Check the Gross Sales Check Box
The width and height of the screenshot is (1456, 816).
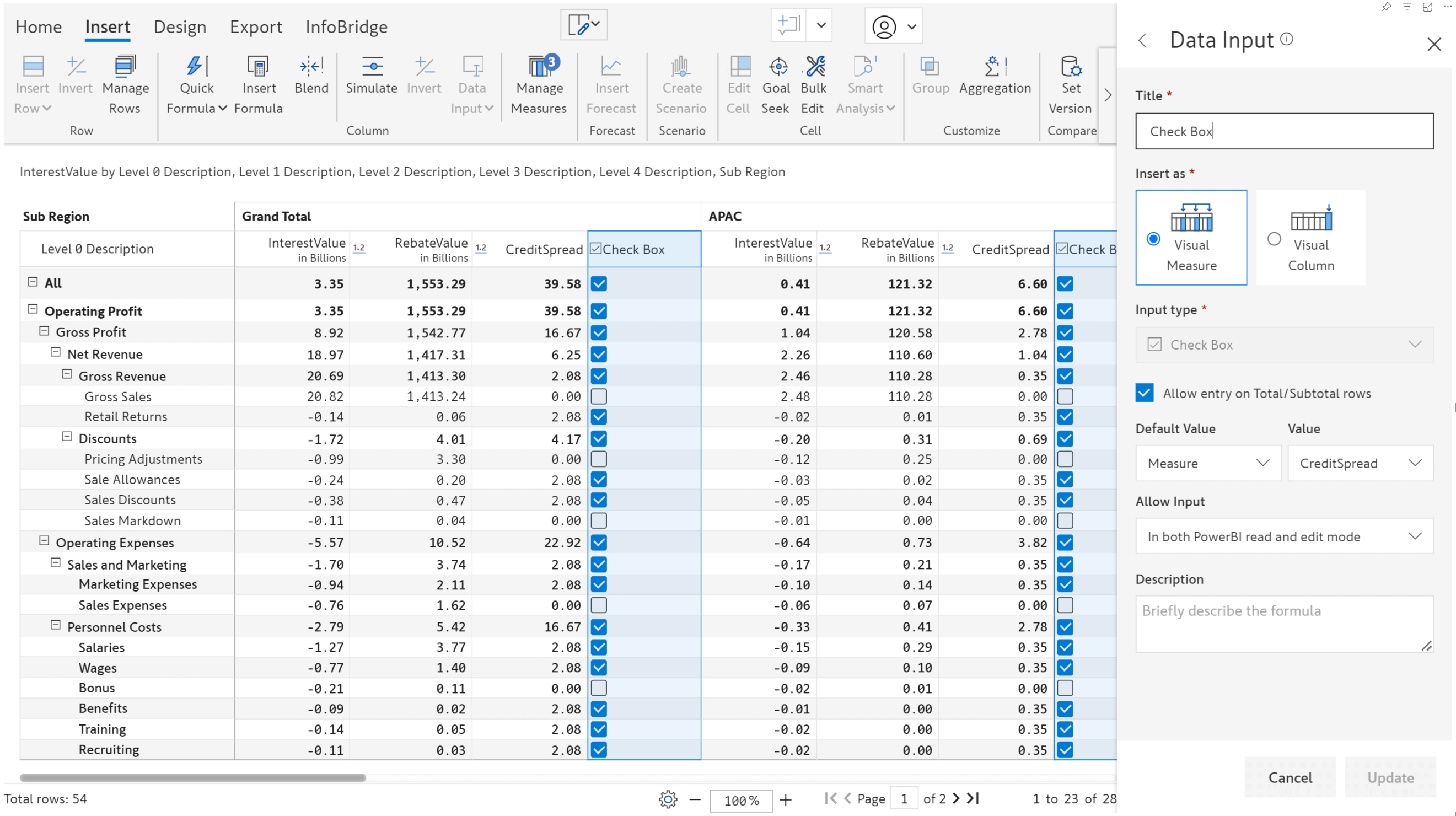[x=598, y=396]
